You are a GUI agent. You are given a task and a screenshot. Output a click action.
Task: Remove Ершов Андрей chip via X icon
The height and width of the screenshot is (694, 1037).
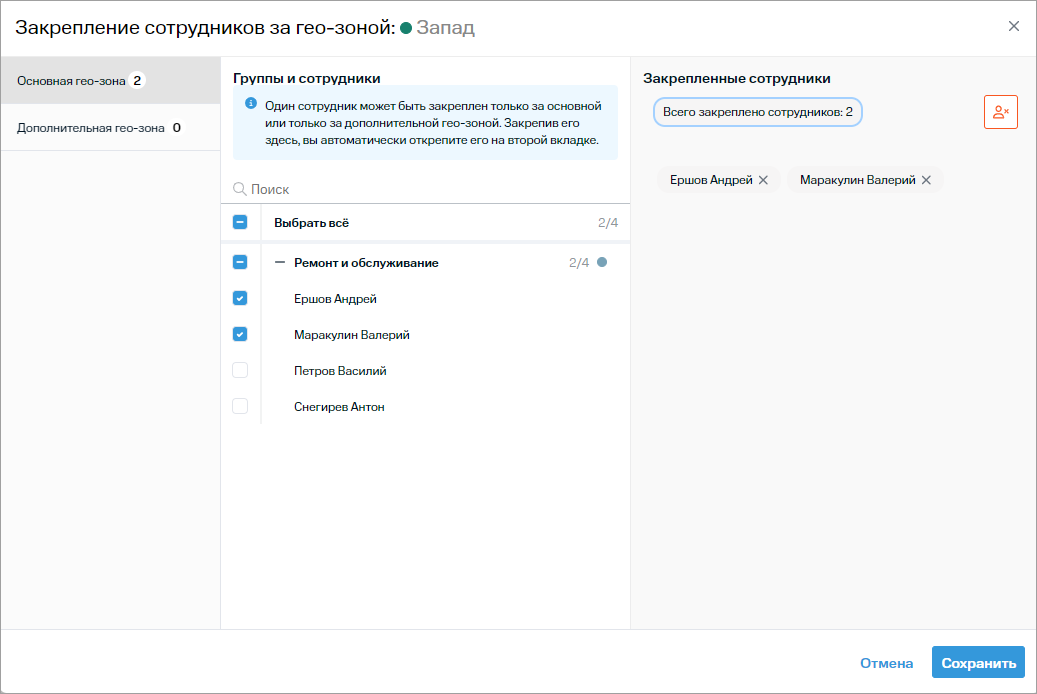click(763, 180)
